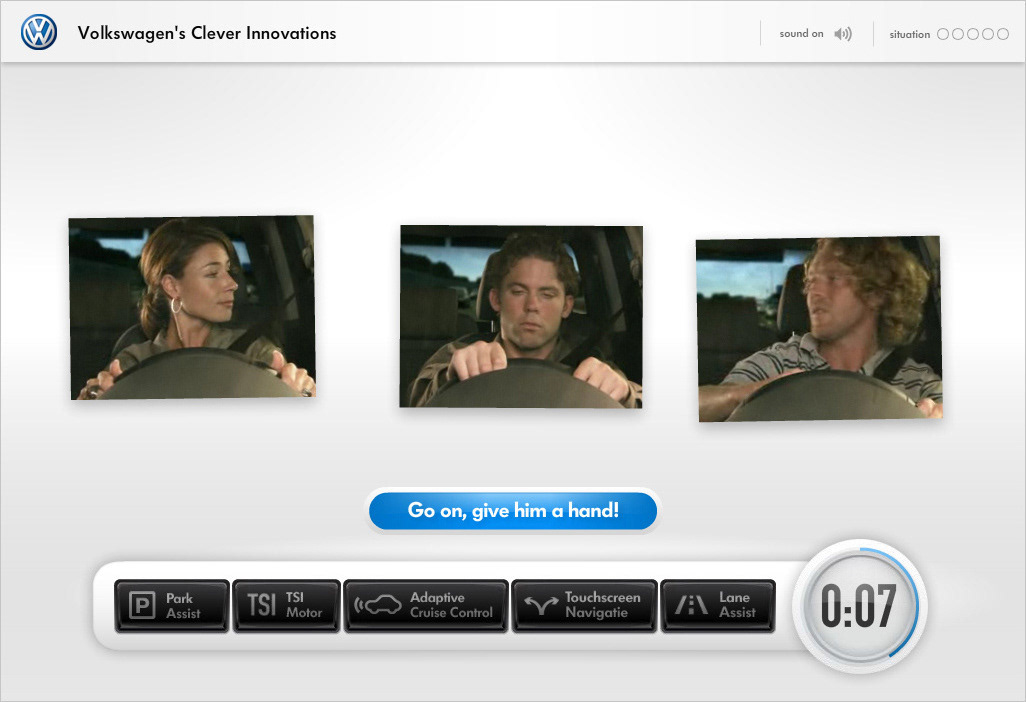Click the large TSI logo icon
The height and width of the screenshot is (702, 1026).
(261, 605)
